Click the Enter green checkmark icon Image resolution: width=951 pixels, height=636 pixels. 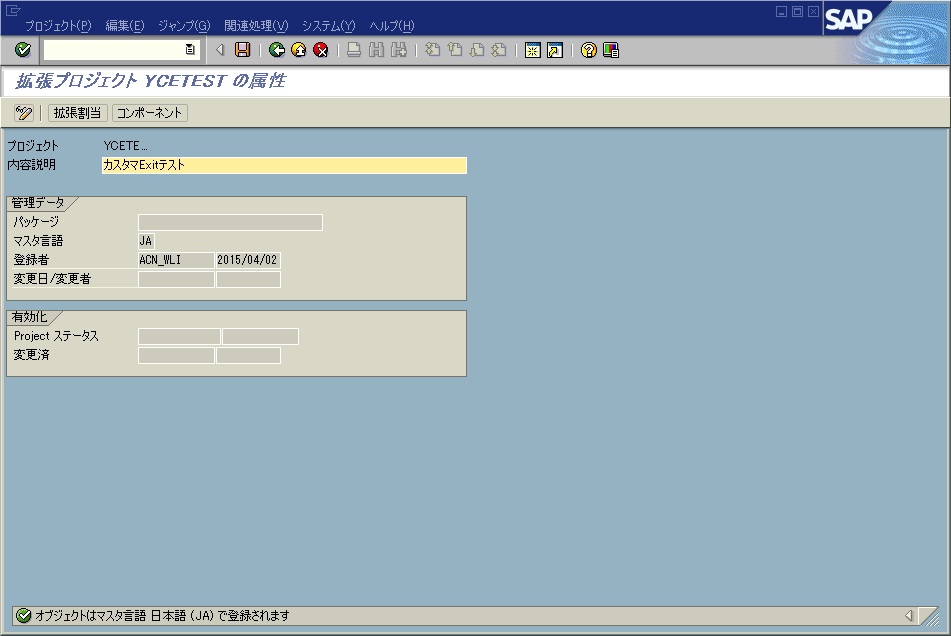pyautogui.click(x=21, y=49)
